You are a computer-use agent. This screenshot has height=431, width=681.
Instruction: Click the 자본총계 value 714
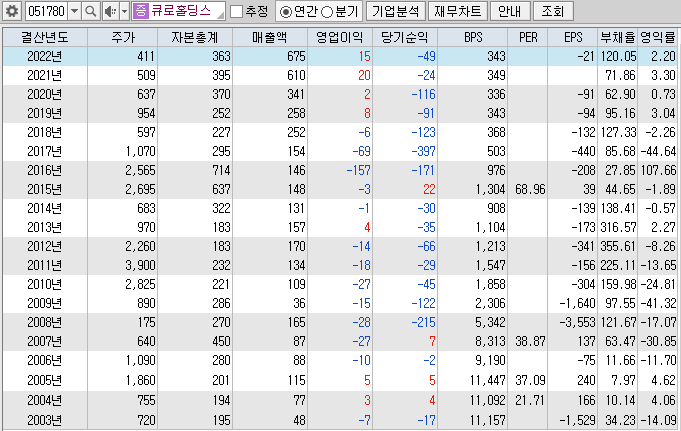point(221,170)
